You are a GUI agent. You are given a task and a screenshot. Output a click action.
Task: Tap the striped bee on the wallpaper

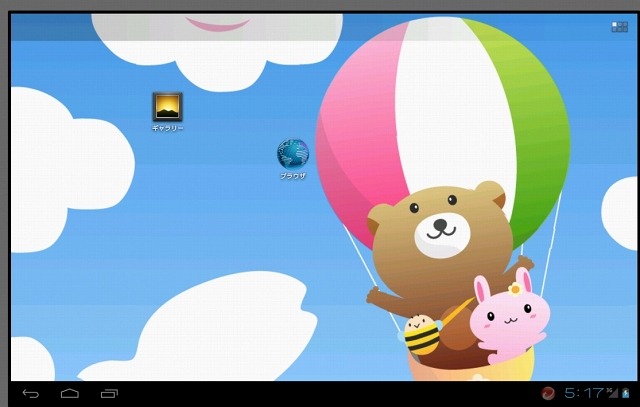[x=422, y=335]
